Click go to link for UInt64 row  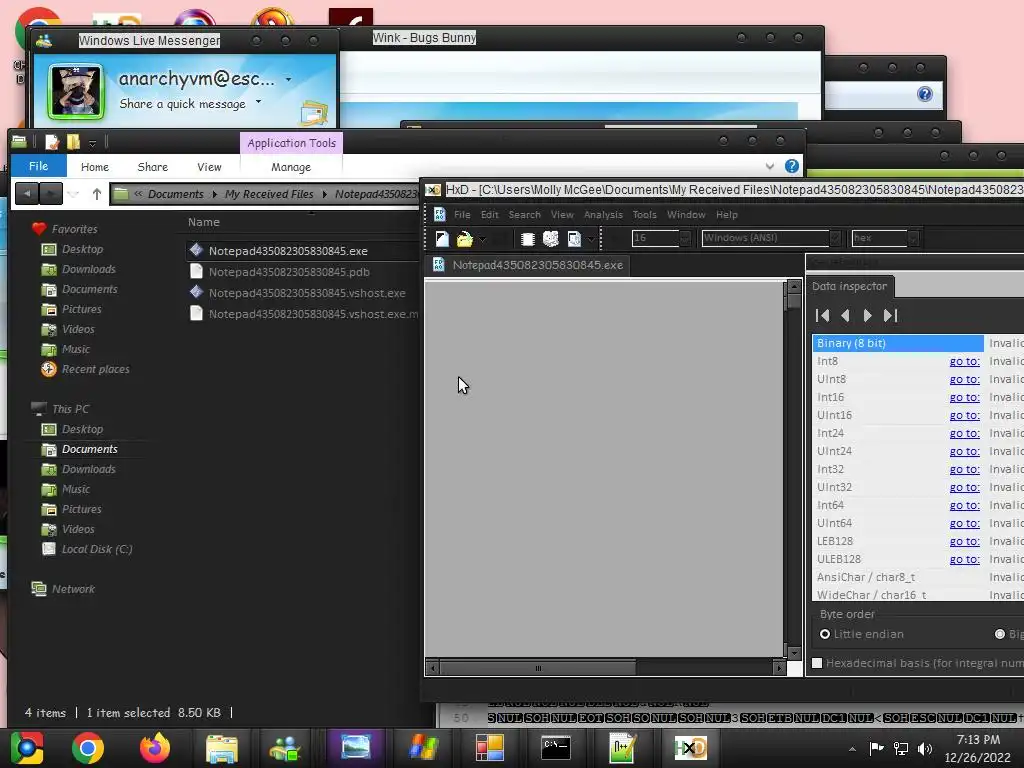pos(965,523)
